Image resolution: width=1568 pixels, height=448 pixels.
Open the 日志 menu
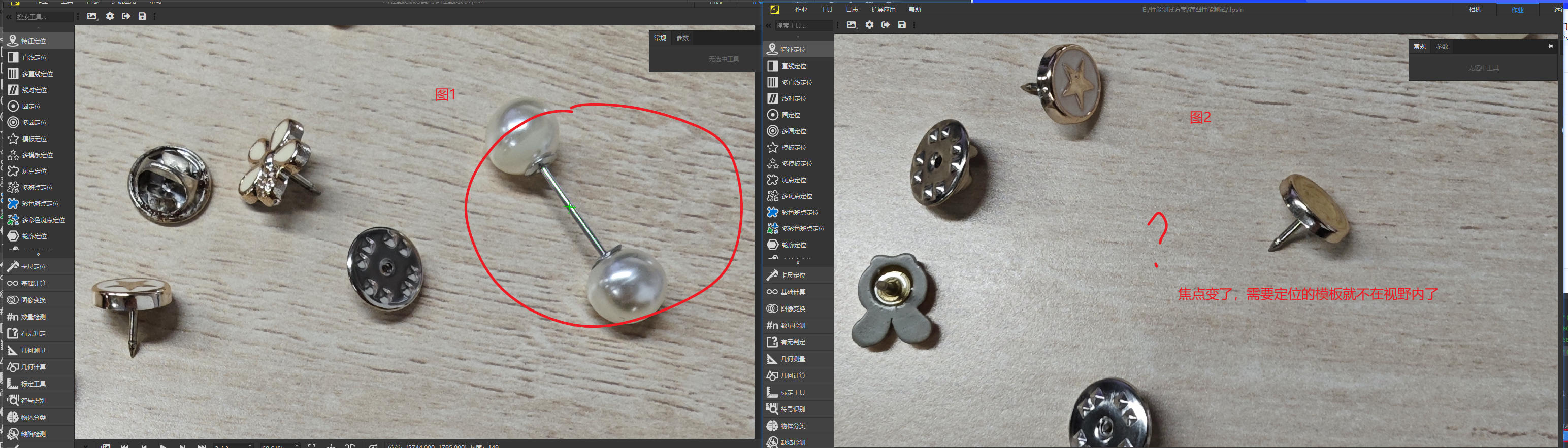852,10
